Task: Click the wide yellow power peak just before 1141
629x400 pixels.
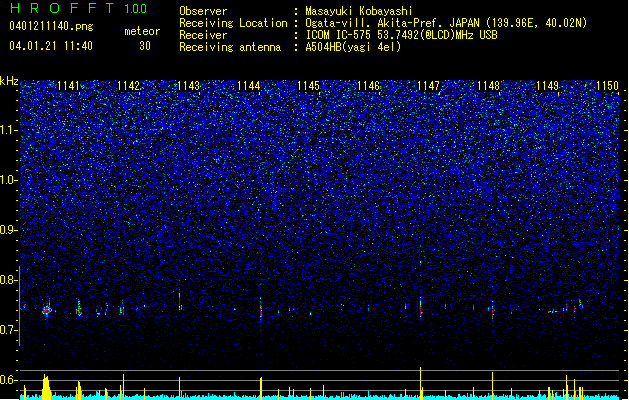Action: click(x=46, y=387)
